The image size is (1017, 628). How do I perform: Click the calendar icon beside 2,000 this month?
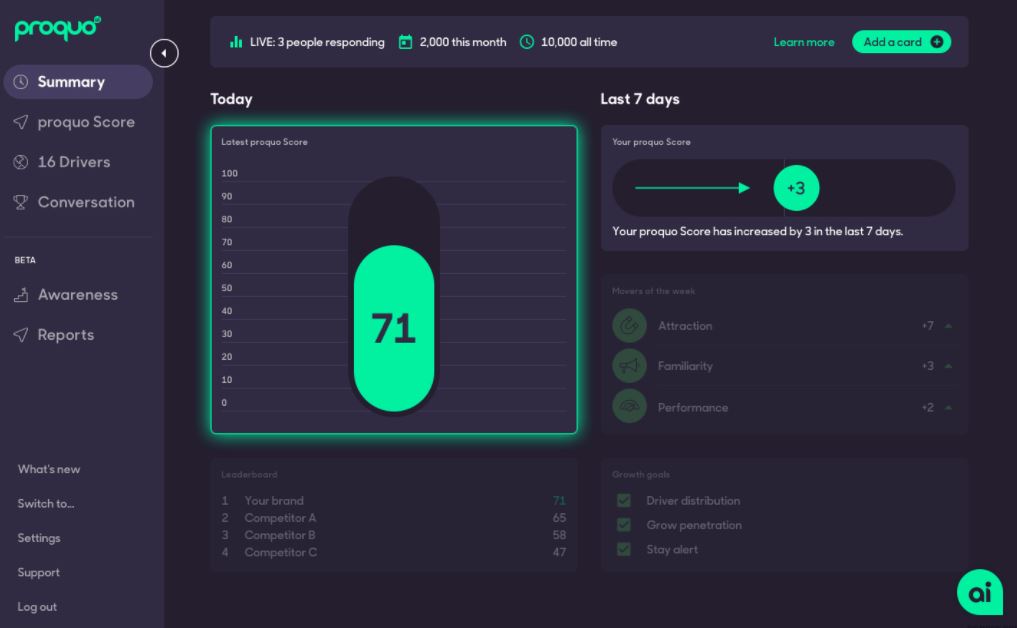click(405, 42)
